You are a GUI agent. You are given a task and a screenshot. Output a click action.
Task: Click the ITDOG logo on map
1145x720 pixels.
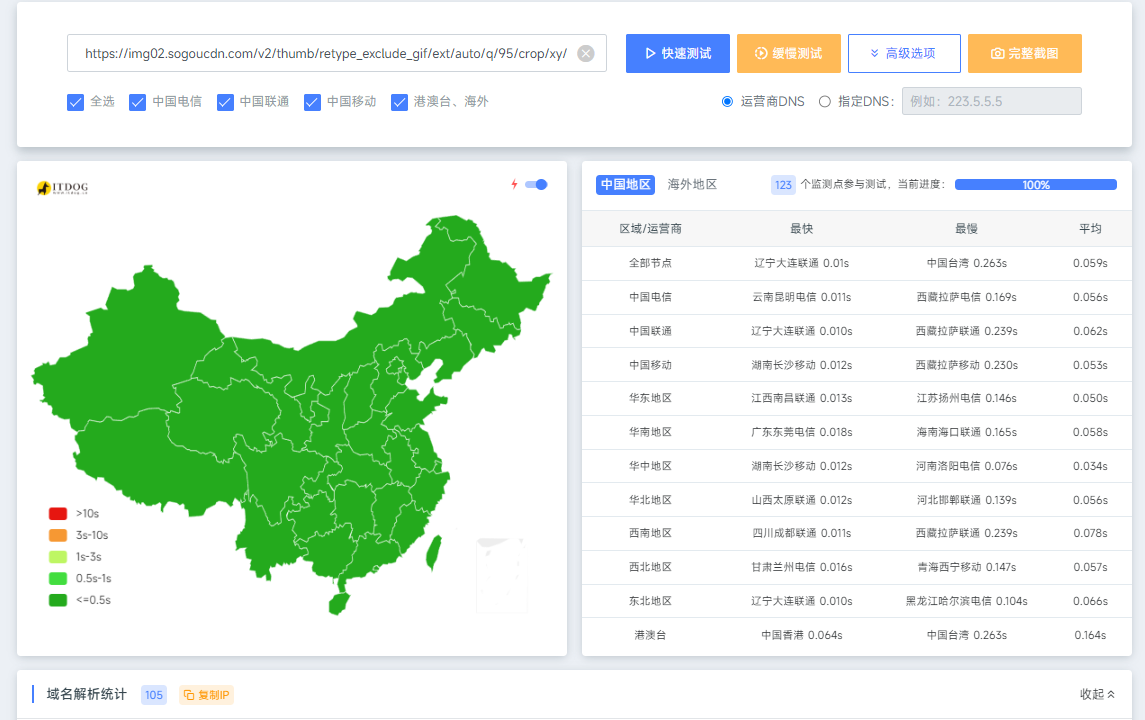(63, 187)
